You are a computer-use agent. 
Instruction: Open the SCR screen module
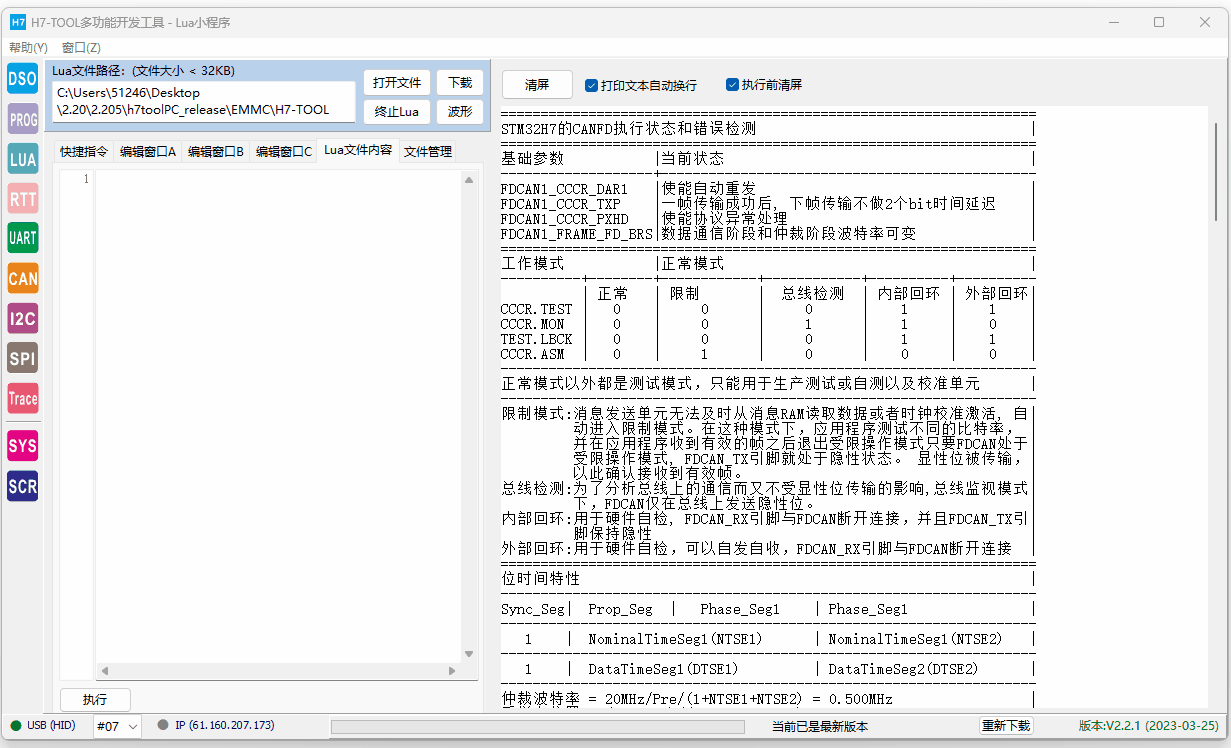click(22, 487)
